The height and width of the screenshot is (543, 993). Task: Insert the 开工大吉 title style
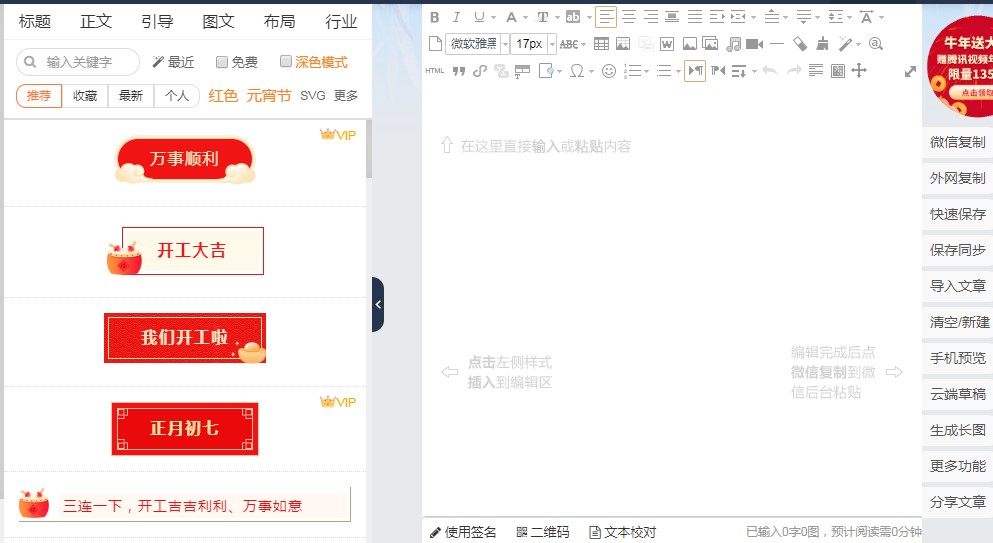pos(185,251)
